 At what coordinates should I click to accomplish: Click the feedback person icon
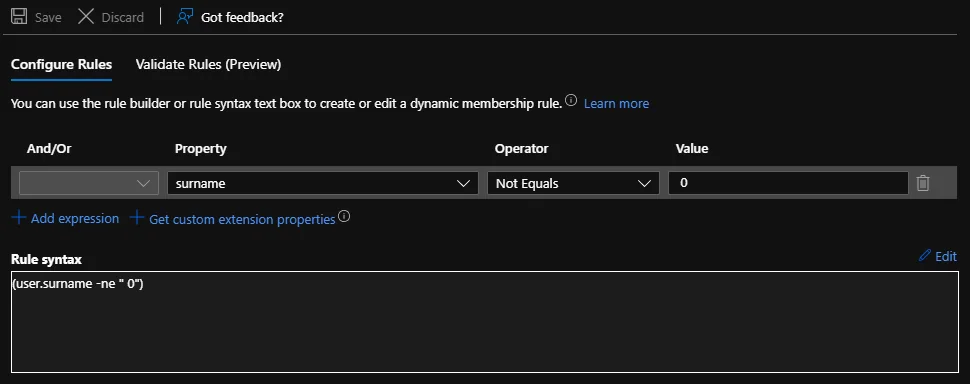coord(184,17)
